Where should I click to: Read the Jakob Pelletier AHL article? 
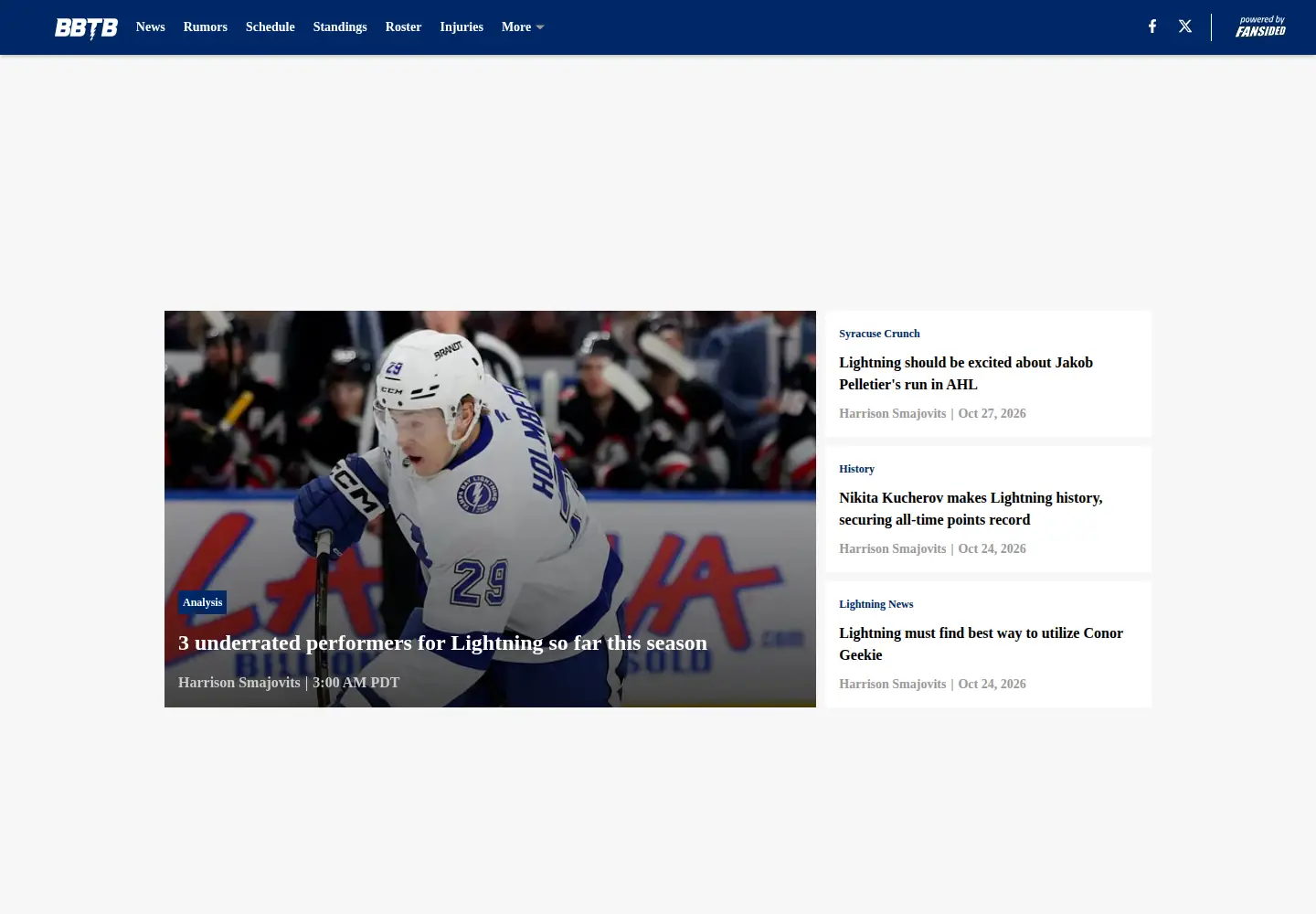coord(966,374)
